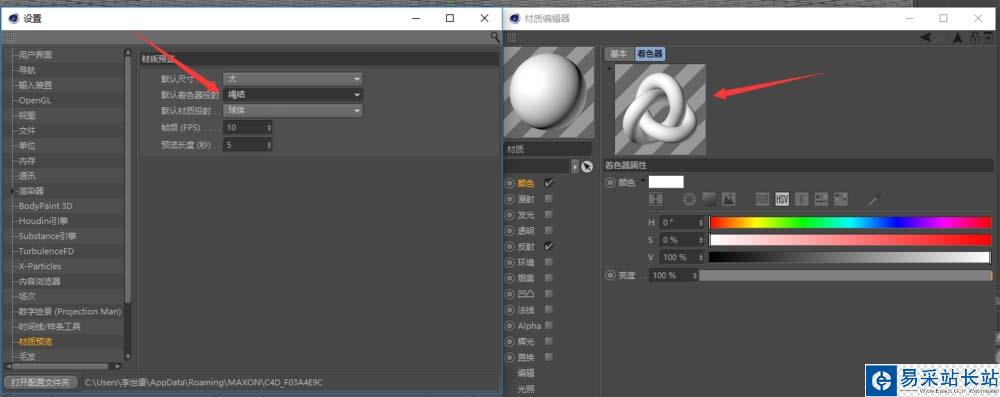
Task: Click the back arrow in the Material Editor
Action: click(926, 38)
